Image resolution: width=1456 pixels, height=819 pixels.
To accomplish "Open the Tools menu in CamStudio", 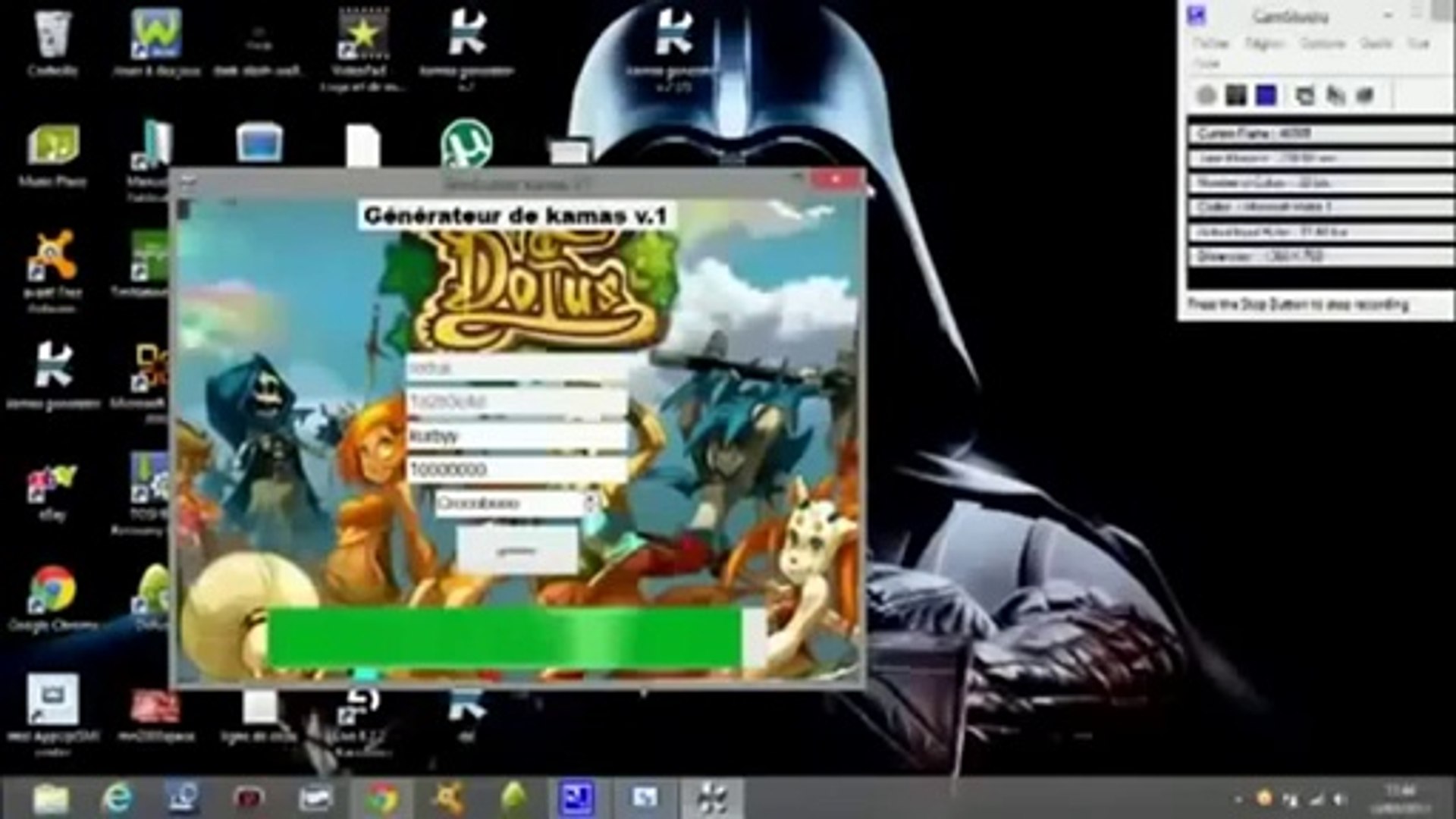I will pyautogui.click(x=1376, y=43).
